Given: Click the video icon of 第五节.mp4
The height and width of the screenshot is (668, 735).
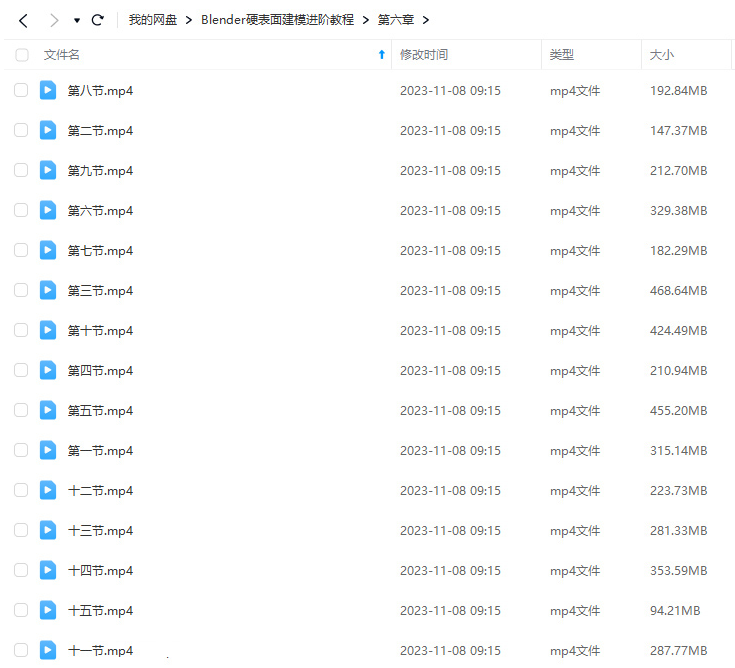Looking at the screenshot, I should pos(48,410).
